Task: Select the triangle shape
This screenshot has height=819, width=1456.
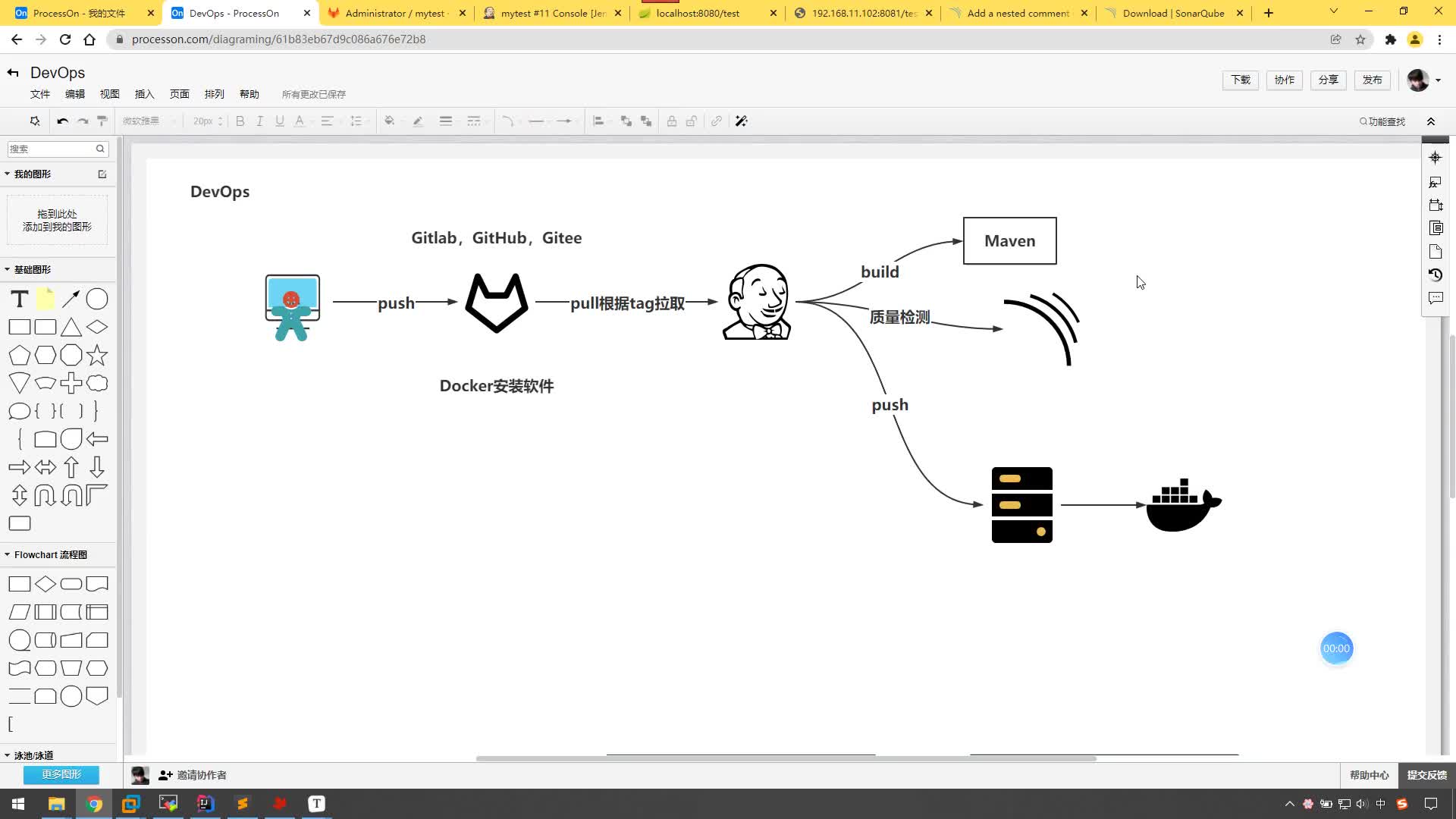Action: tap(71, 328)
